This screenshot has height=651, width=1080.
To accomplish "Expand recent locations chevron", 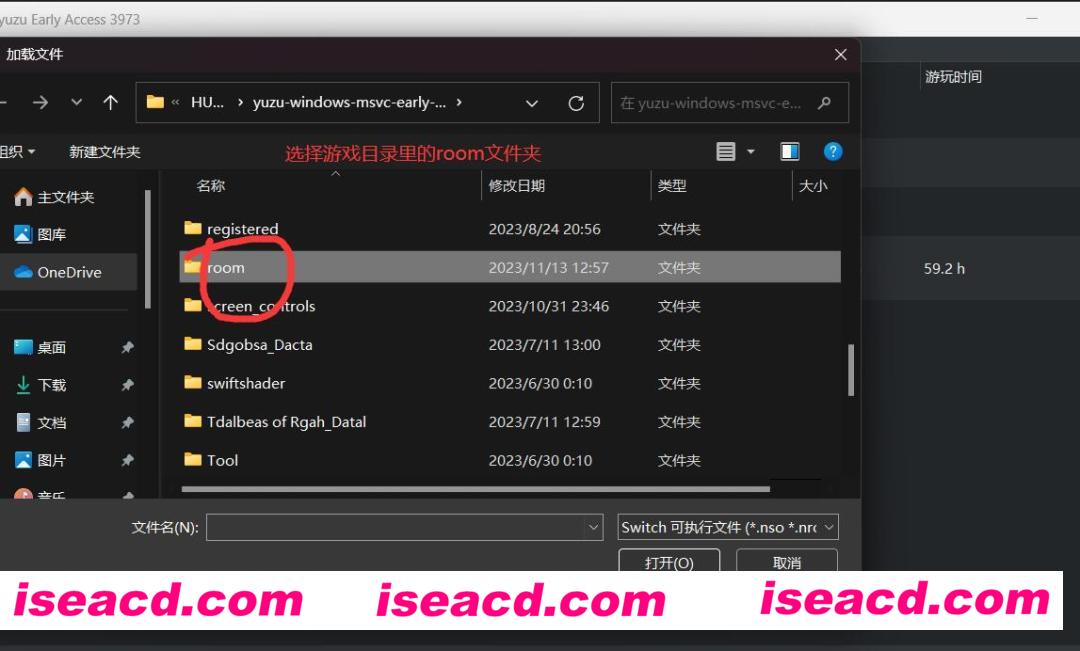I will pos(77,103).
